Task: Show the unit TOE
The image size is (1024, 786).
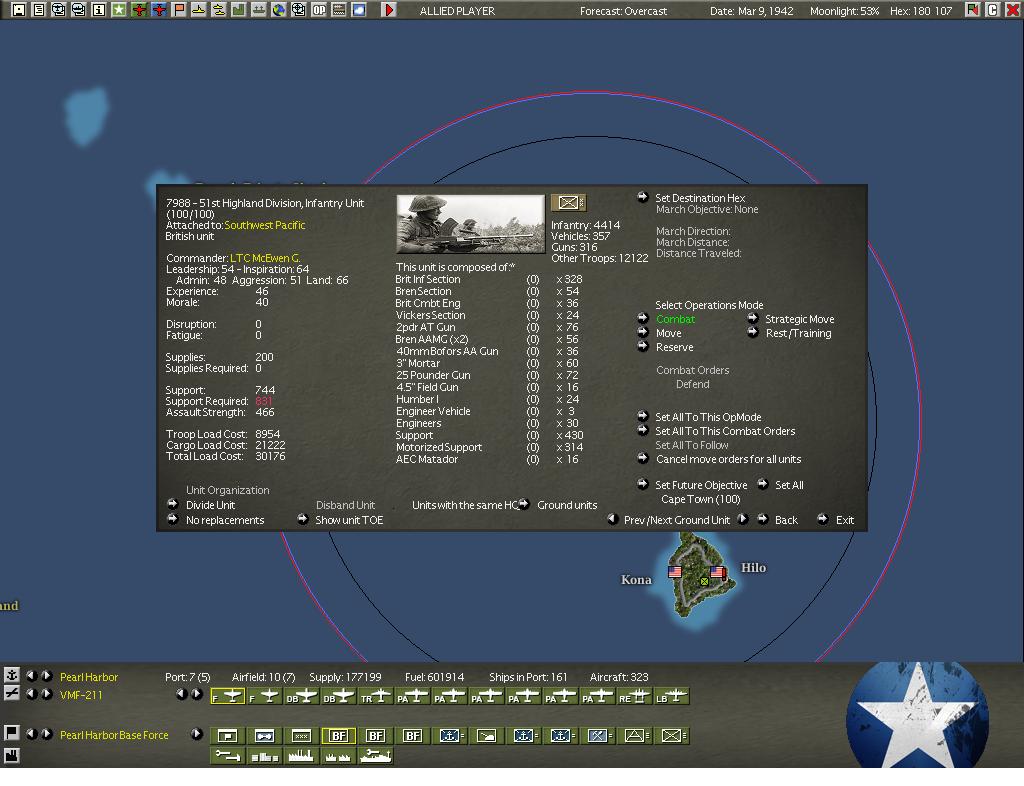Action: tap(348, 520)
